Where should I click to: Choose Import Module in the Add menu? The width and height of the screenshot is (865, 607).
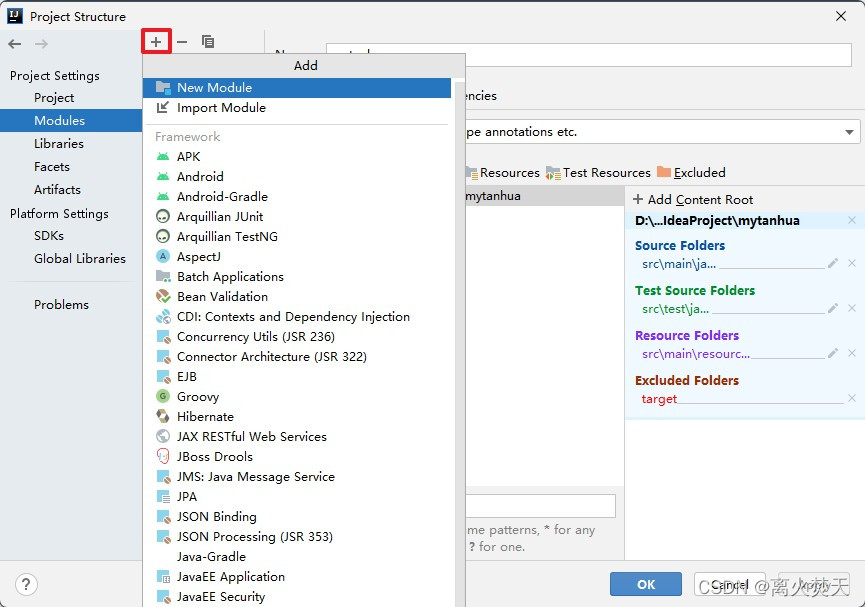coord(297,108)
